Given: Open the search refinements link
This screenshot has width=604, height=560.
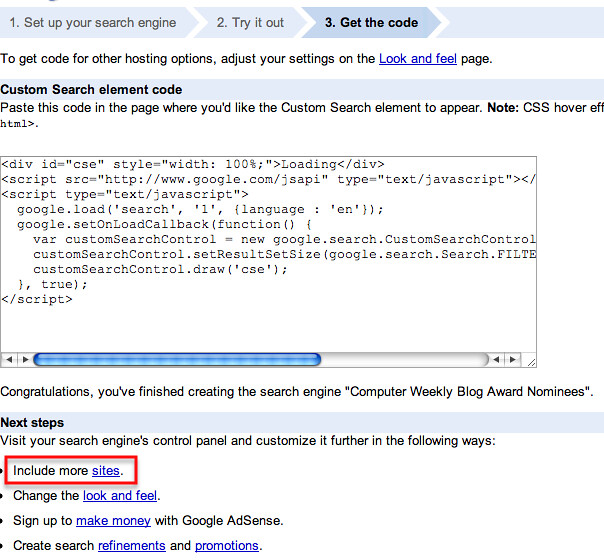Looking at the screenshot, I should pos(131,545).
